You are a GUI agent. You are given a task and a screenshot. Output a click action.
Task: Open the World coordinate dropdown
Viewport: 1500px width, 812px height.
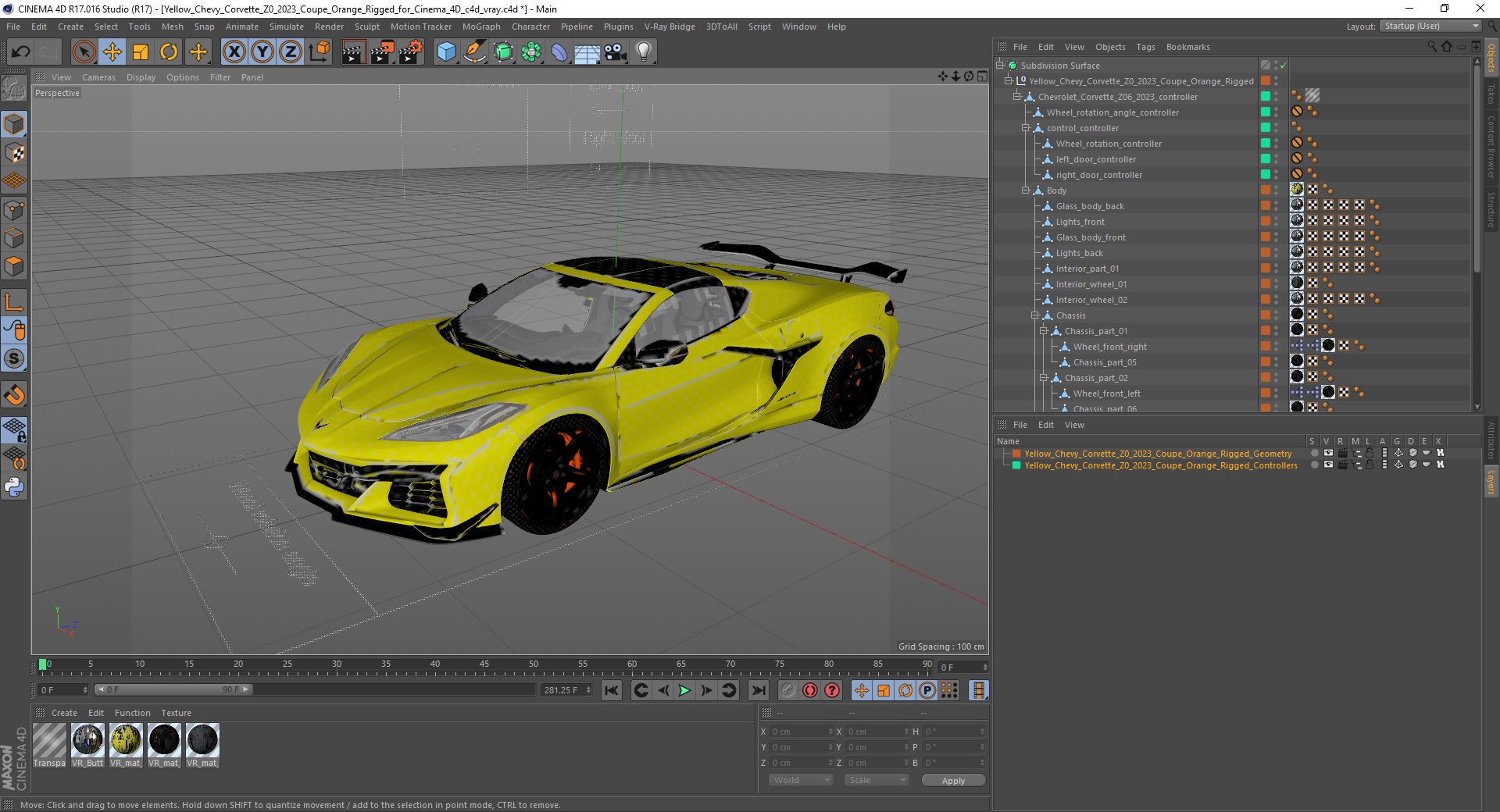801,780
